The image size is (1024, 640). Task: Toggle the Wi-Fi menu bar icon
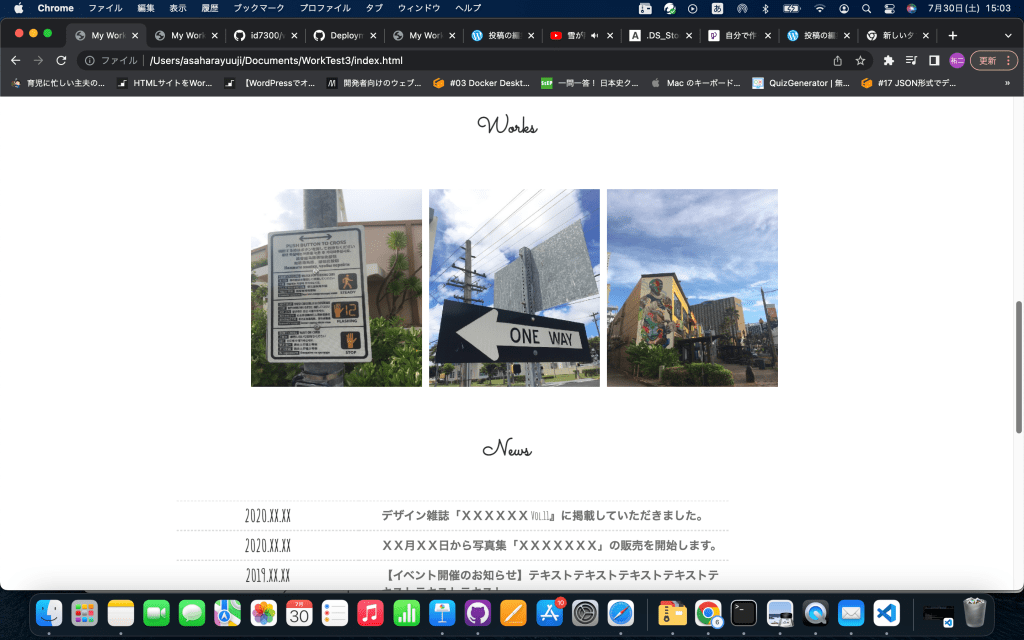tap(820, 8)
